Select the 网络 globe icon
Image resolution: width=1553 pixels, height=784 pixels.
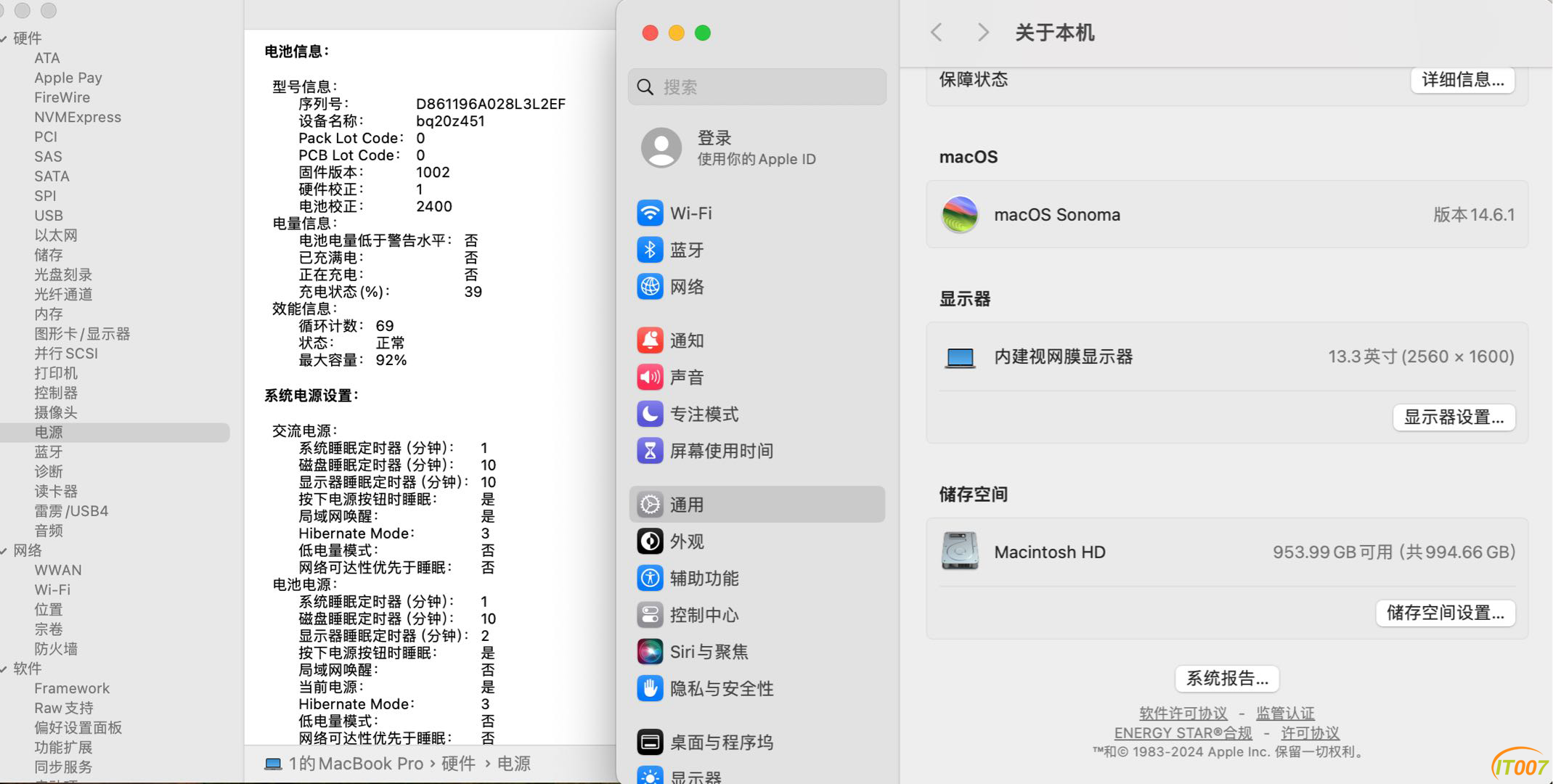650,287
